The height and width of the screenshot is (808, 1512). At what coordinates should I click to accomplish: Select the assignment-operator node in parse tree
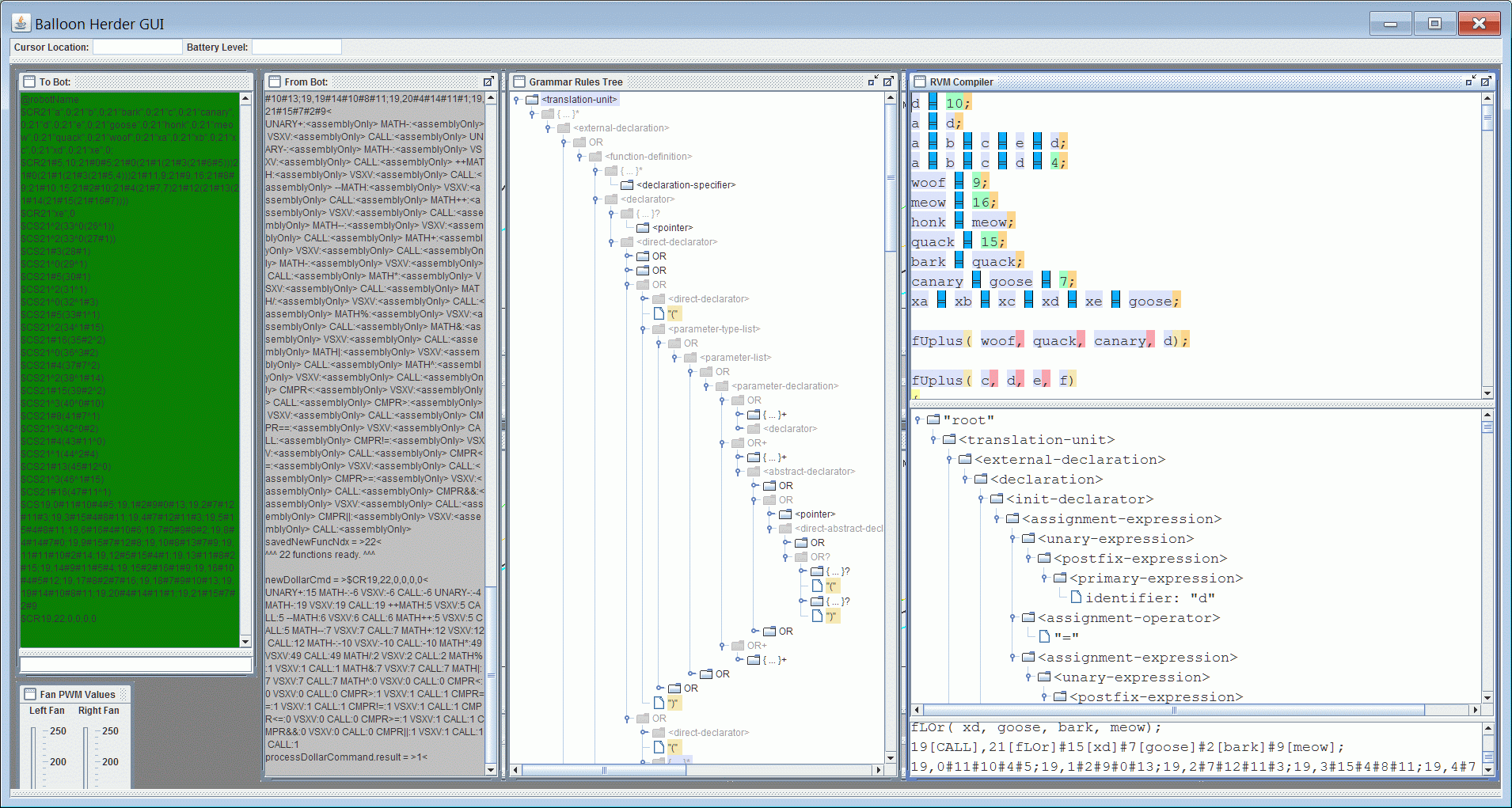click(1128, 618)
